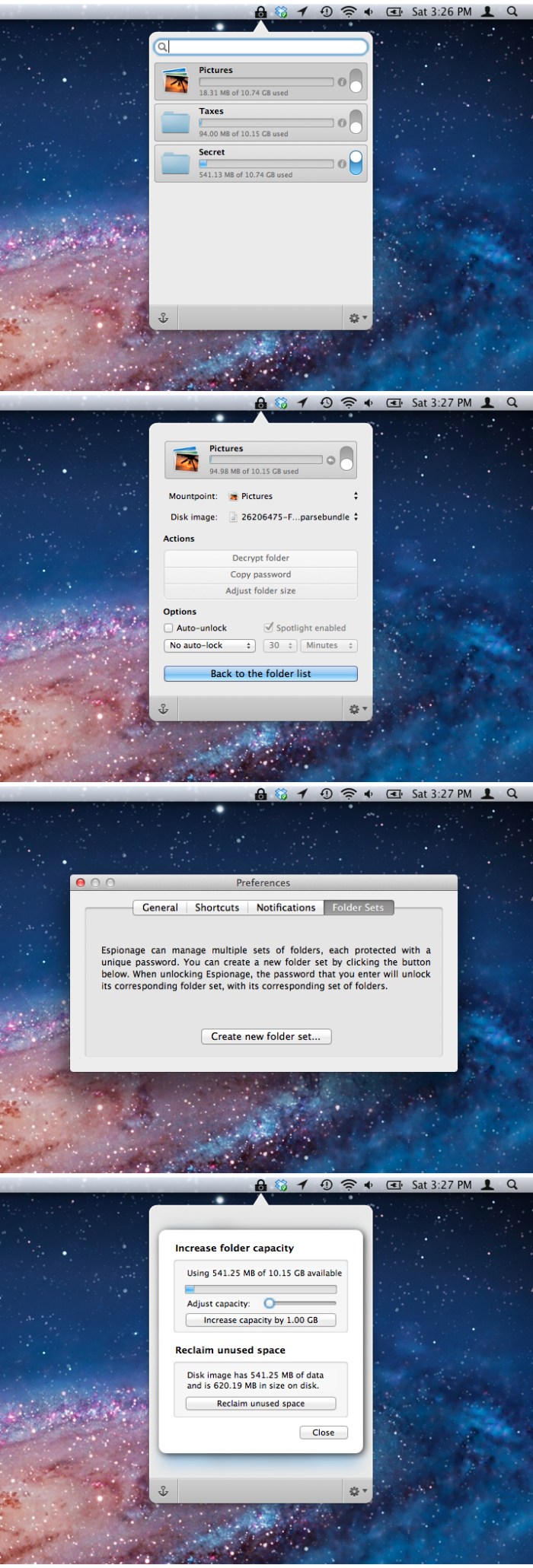The width and height of the screenshot is (533, 1568).
Task: Open the Mountpoint Pictures popup menu
Action: [x=293, y=496]
